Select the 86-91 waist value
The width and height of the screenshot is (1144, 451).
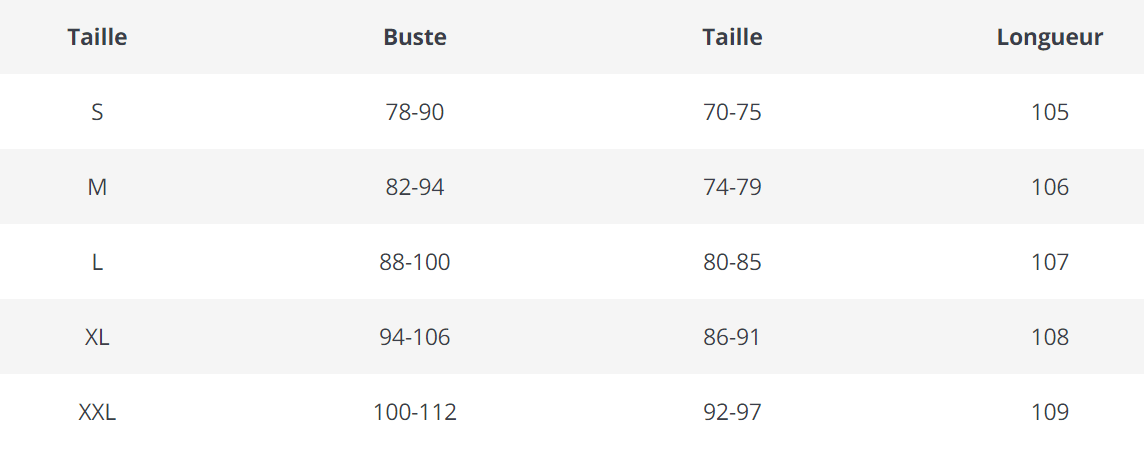tap(732, 337)
